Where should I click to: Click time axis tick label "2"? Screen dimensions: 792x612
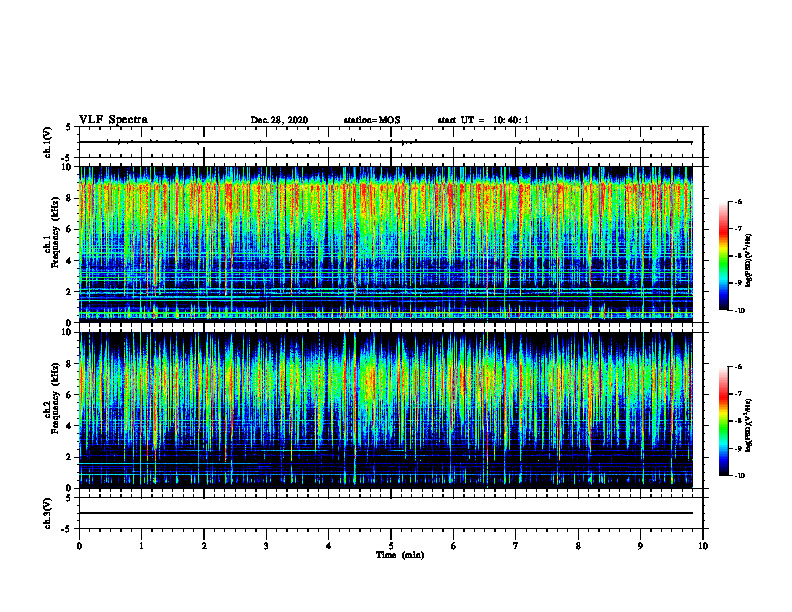pos(204,546)
